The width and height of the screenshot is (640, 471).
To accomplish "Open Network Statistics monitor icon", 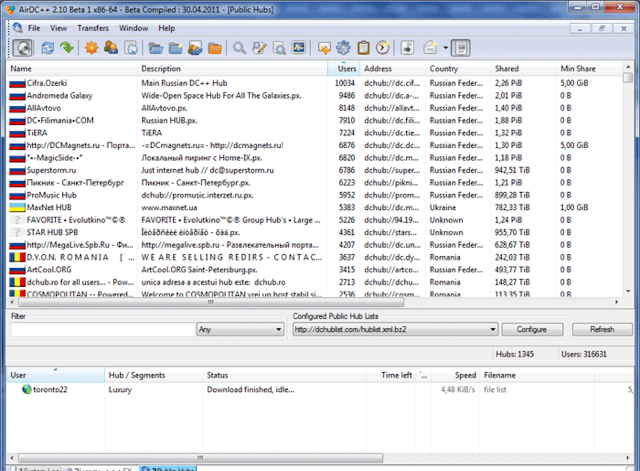I will pyautogui.click(x=299, y=48).
